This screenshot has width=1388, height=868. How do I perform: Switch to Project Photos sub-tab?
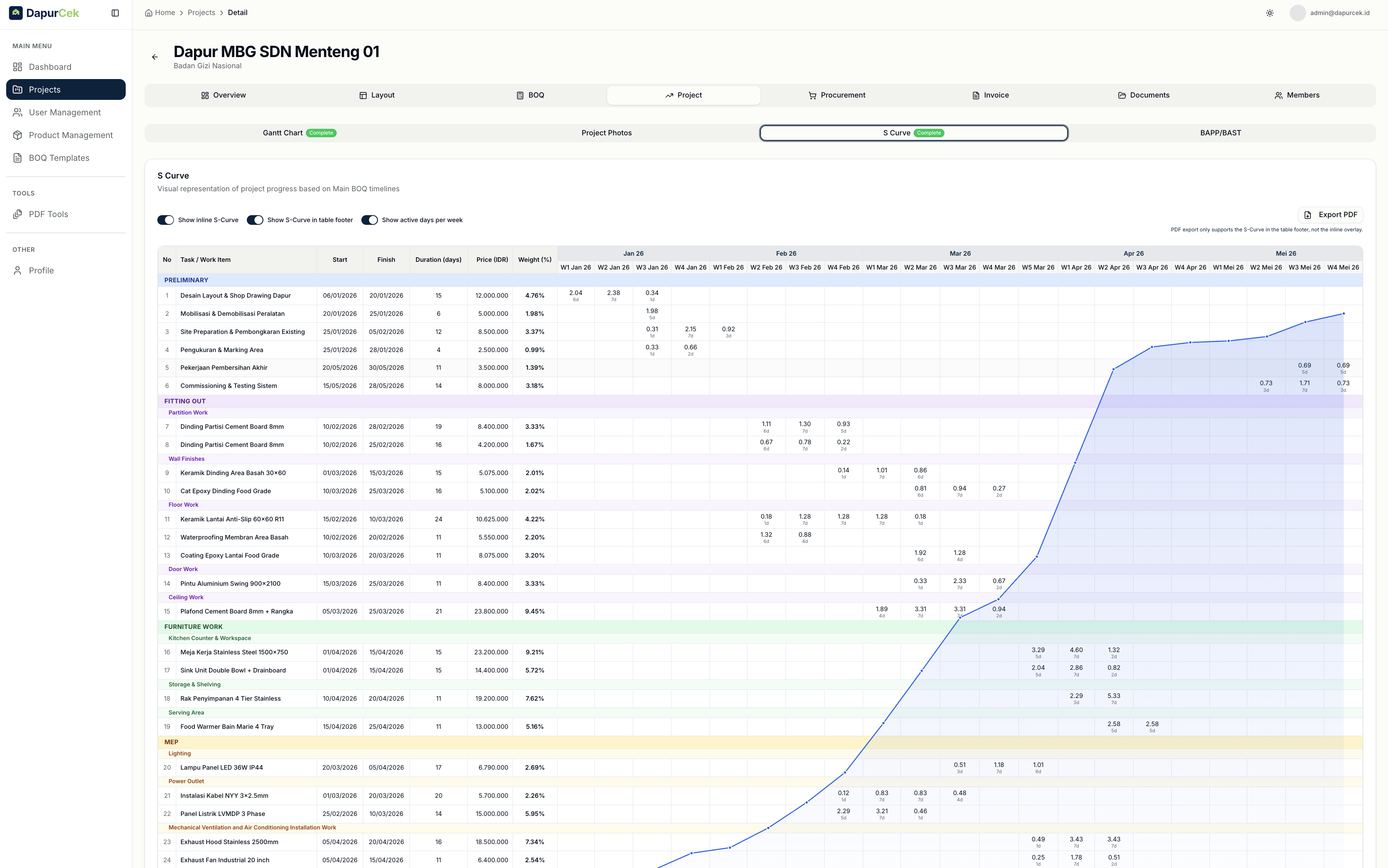point(606,133)
